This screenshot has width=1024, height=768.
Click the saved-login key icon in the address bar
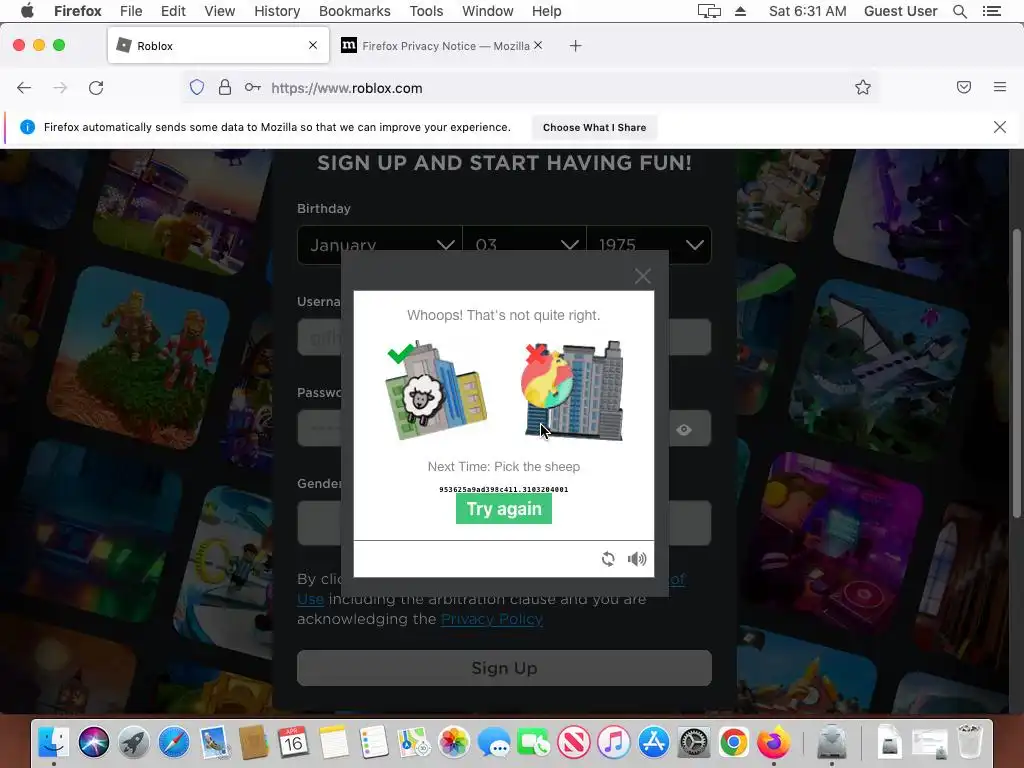(x=253, y=88)
